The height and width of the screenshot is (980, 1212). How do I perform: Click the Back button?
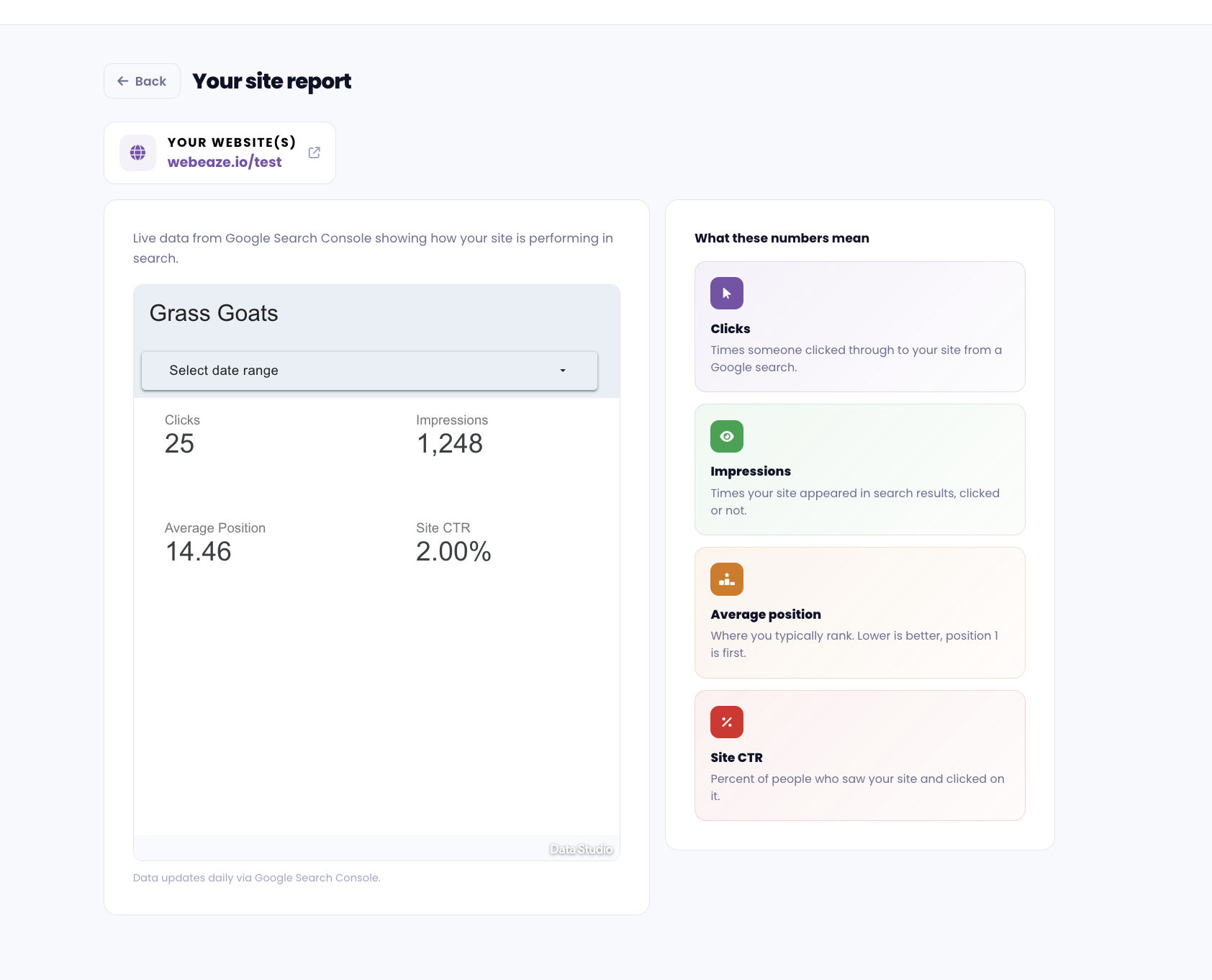pyautogui.click(x=142, y=81)
